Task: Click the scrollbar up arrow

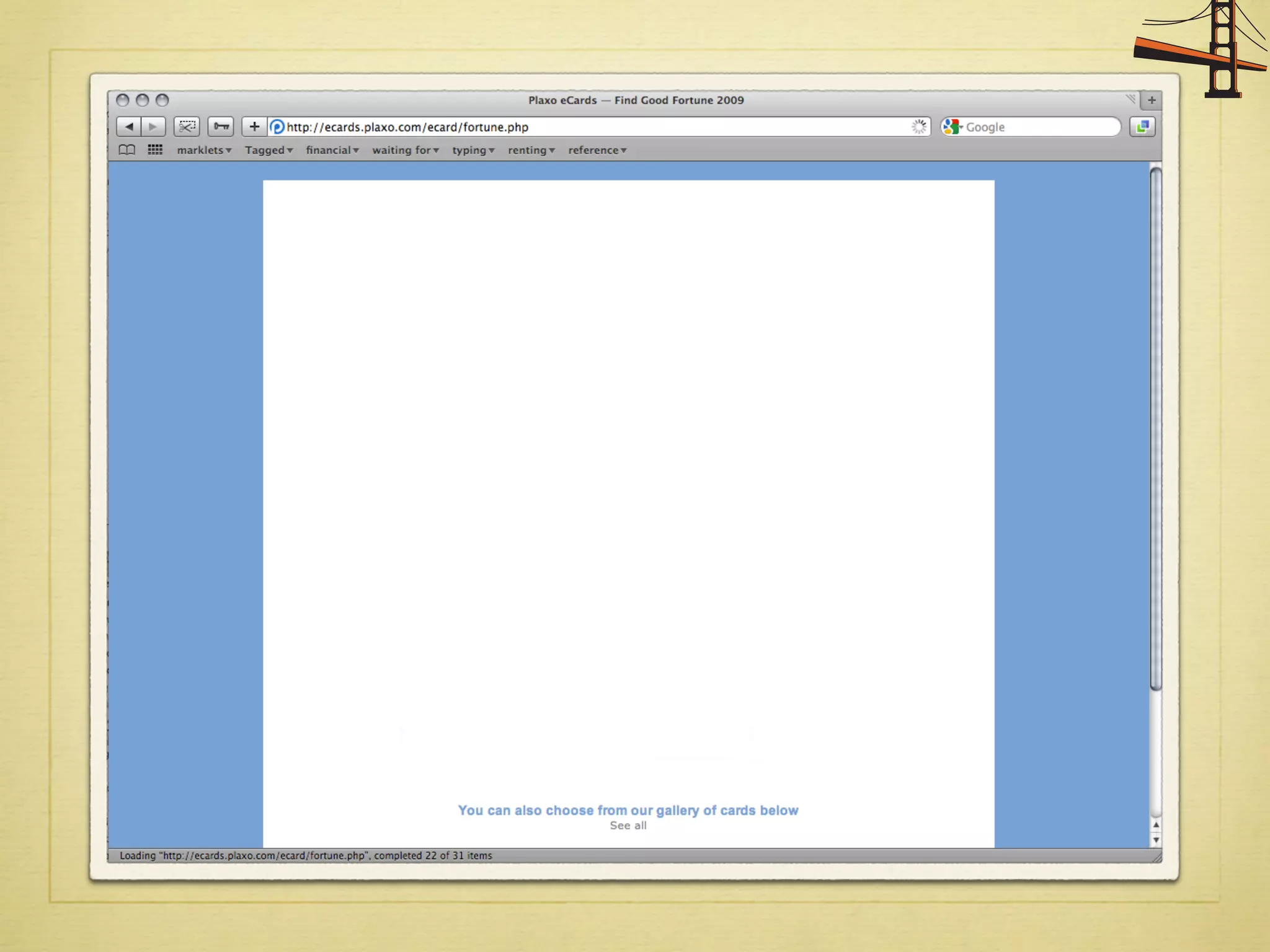Action: coord(1156,825)
